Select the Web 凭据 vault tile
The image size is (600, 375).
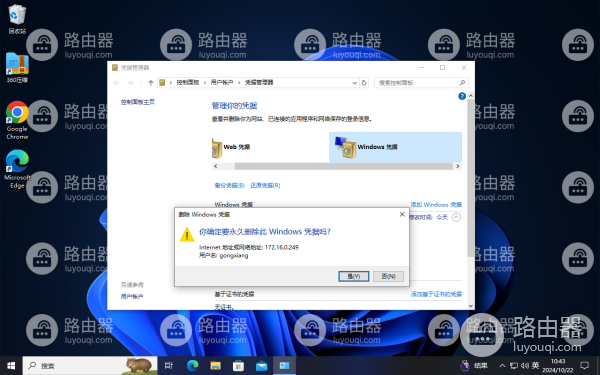pos(270,147)
